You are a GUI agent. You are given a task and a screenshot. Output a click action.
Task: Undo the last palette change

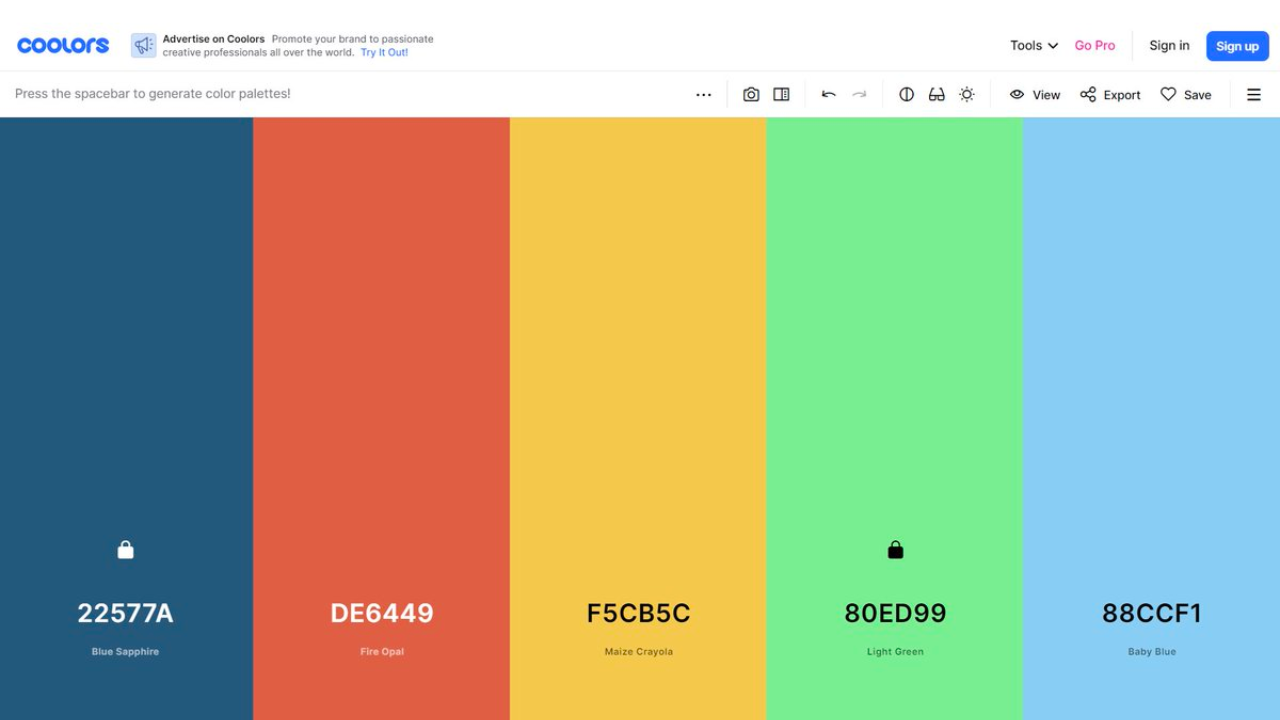[828, 93]
